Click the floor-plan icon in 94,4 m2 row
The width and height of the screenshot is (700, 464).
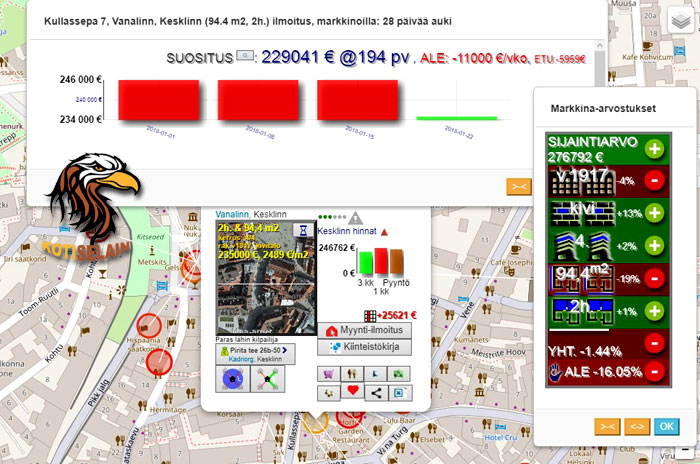pos(582,280)
